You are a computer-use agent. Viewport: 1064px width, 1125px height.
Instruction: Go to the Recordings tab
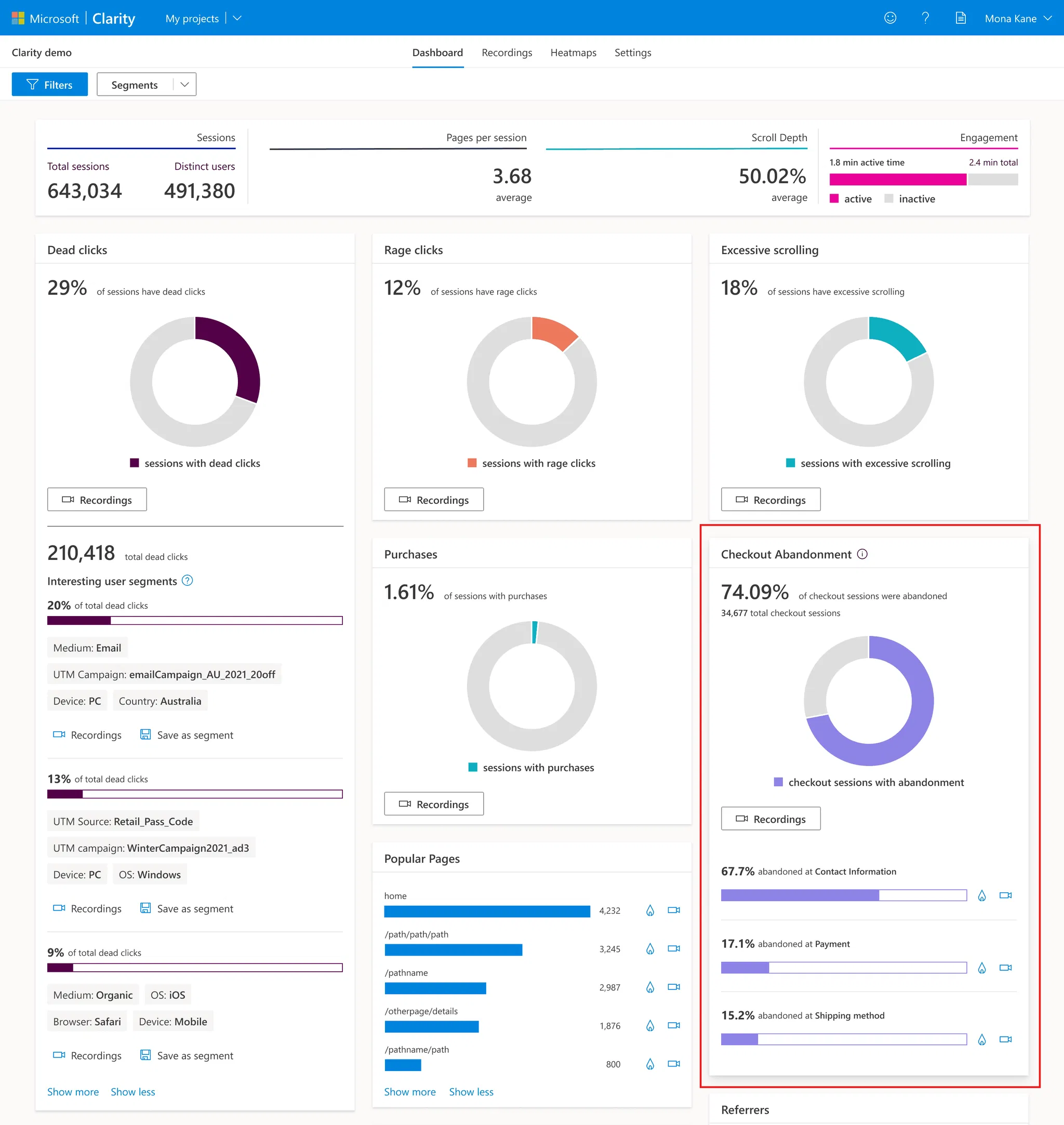tap(507, 53)
